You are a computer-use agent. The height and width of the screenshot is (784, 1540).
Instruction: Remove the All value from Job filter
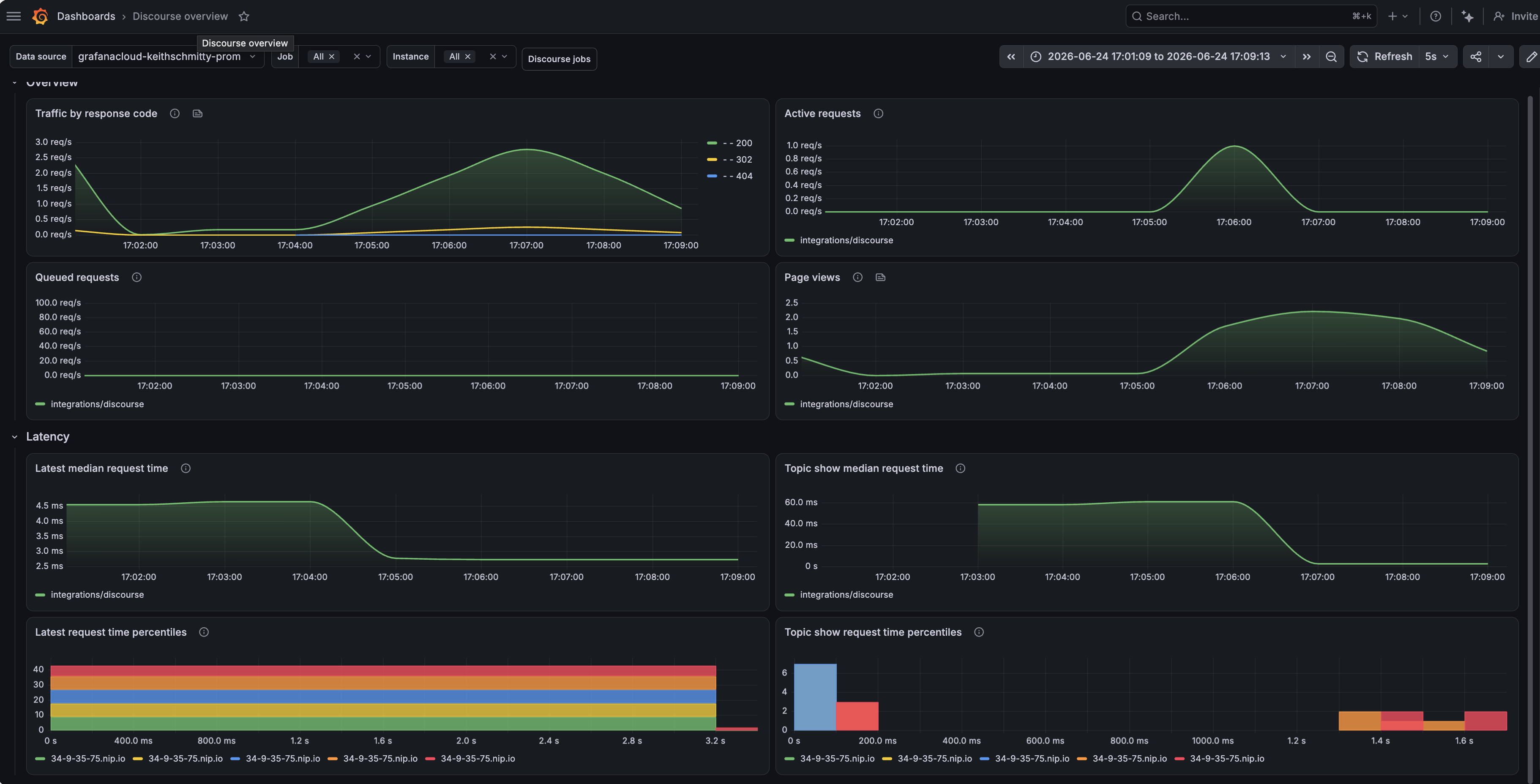pyautogui.click(x=332, y=56)
